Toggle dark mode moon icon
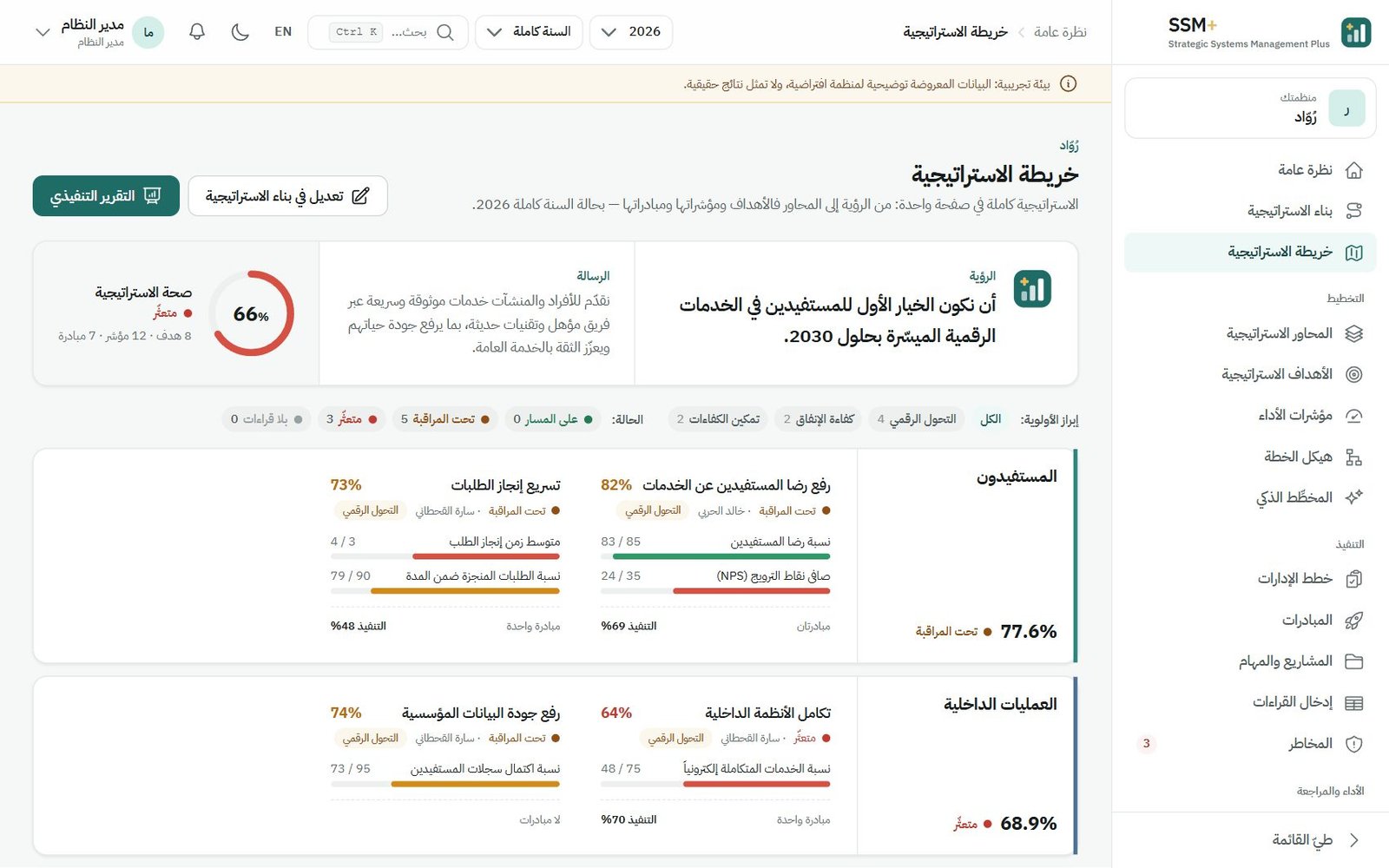Screen dimensions: 1389x868 (x=240, y=32)
